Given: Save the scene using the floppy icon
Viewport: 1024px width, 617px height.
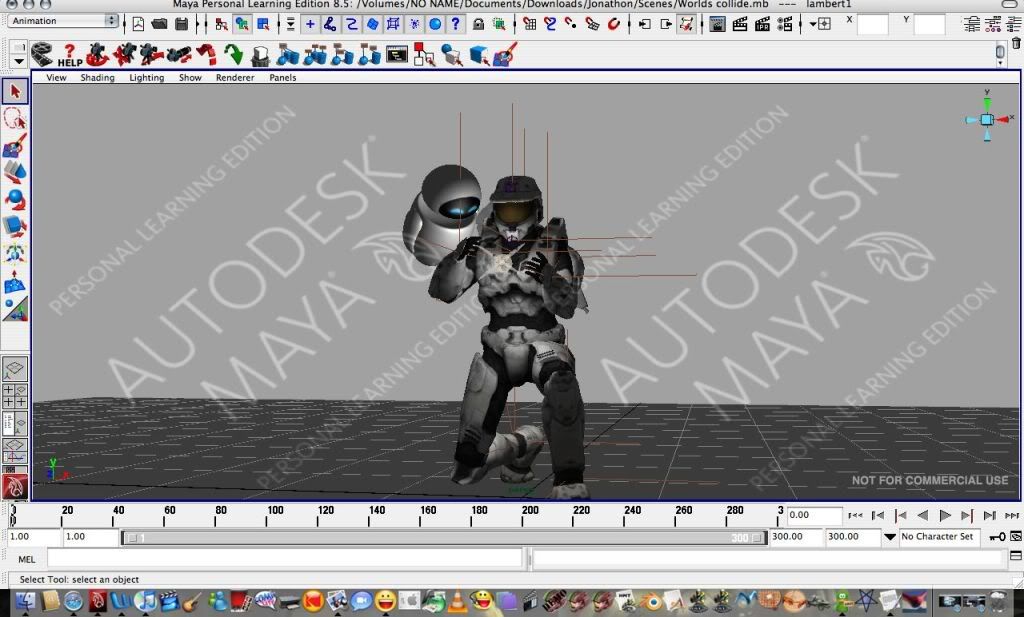Looking at the screenshot, I should click(182, 24).
